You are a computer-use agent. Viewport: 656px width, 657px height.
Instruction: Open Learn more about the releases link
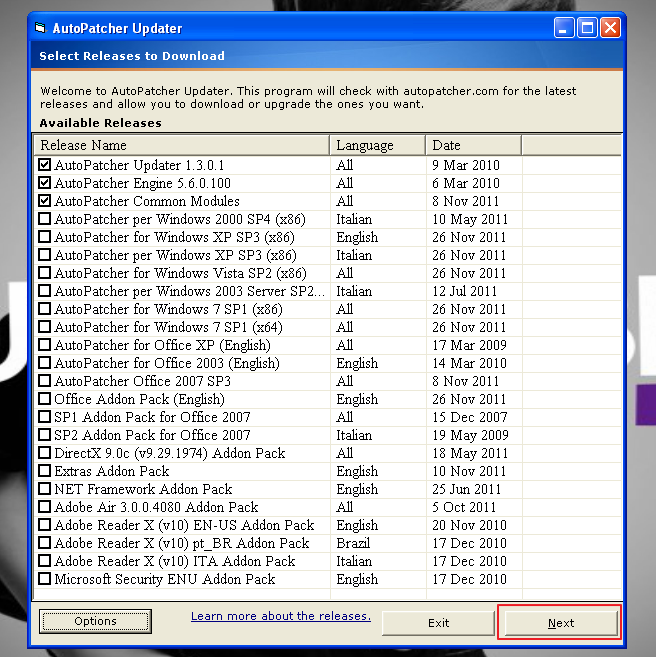(x=281, y=616)
